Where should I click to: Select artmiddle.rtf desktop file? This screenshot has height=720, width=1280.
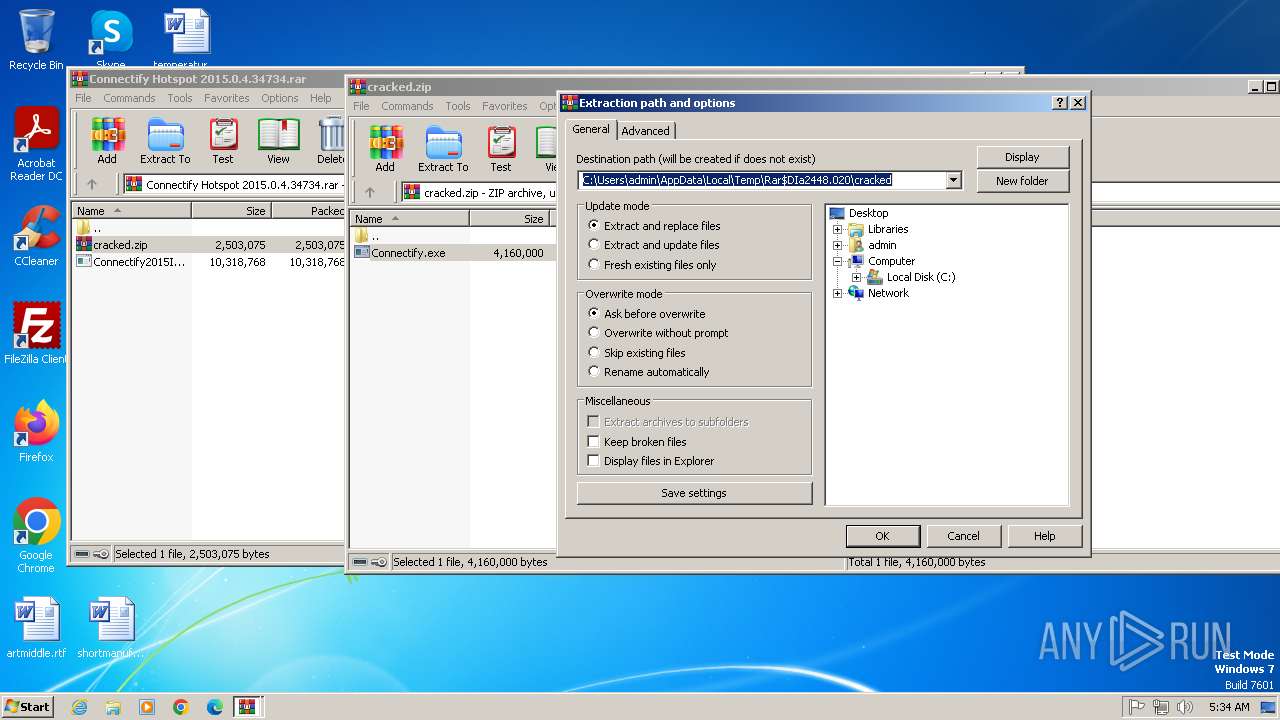37,628
